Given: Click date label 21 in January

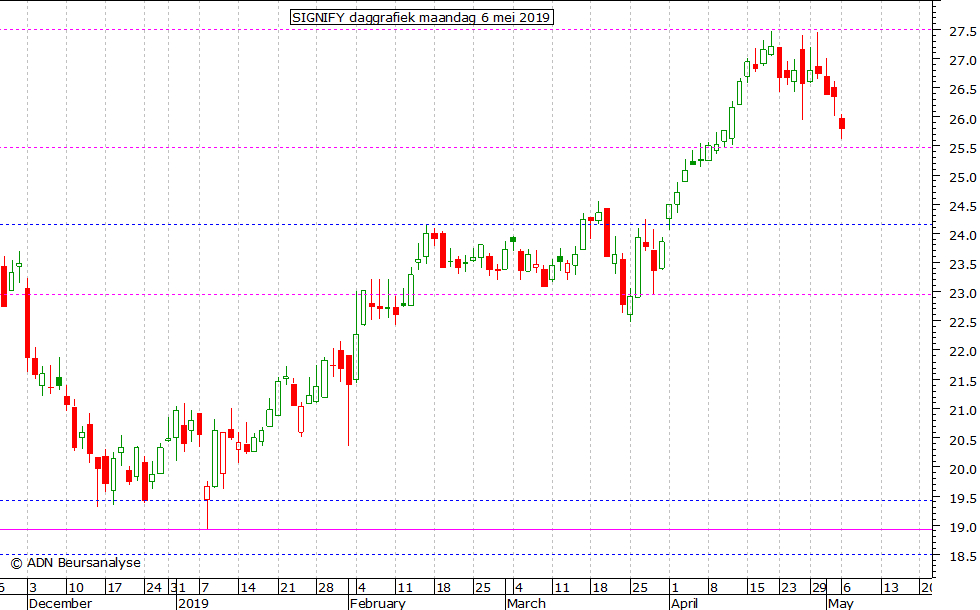Looking at the screenshot, I should [287, 588].
